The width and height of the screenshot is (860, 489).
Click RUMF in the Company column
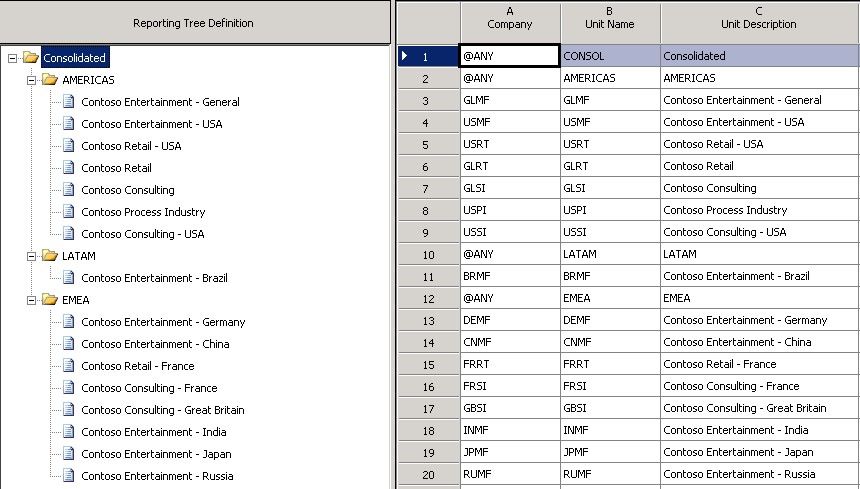pyautogui.click(x=510, y=474)
